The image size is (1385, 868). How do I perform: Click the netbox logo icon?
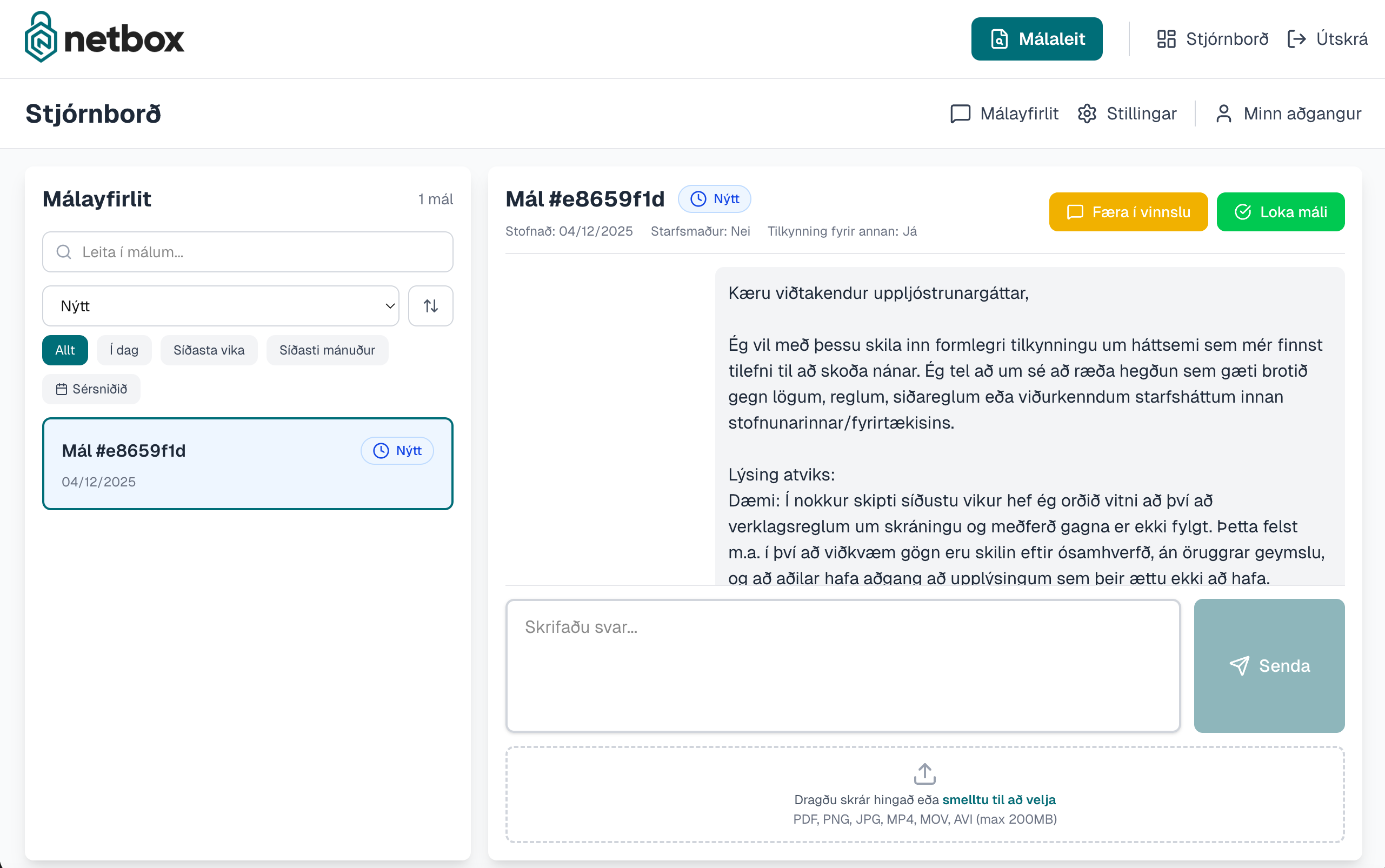(41, 38)
